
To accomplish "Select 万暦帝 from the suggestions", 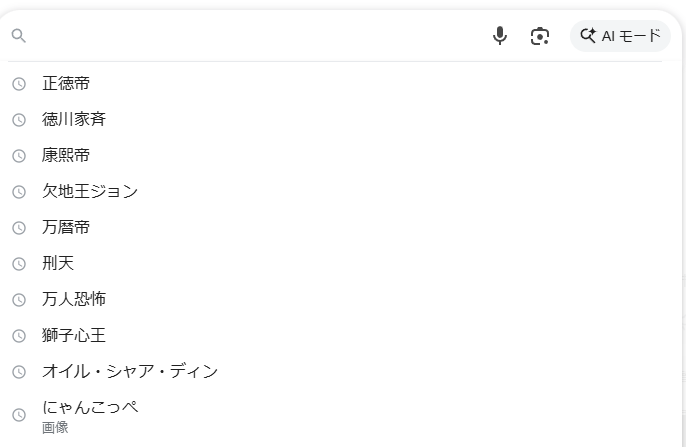I will coord(66,228).
